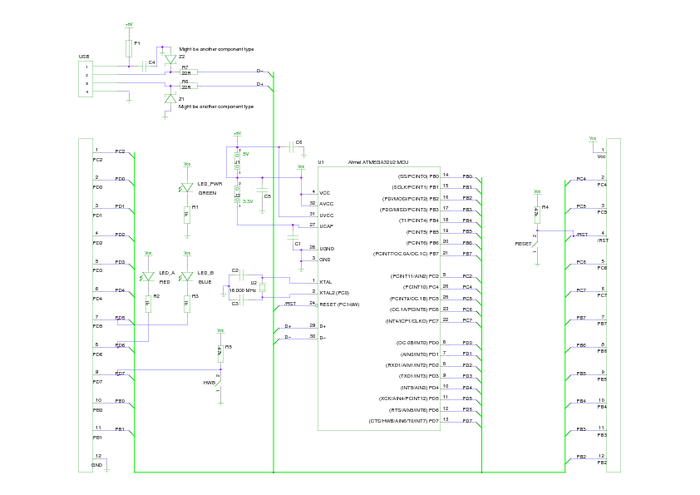Select the blue LED_B symbol

[187, 277]
